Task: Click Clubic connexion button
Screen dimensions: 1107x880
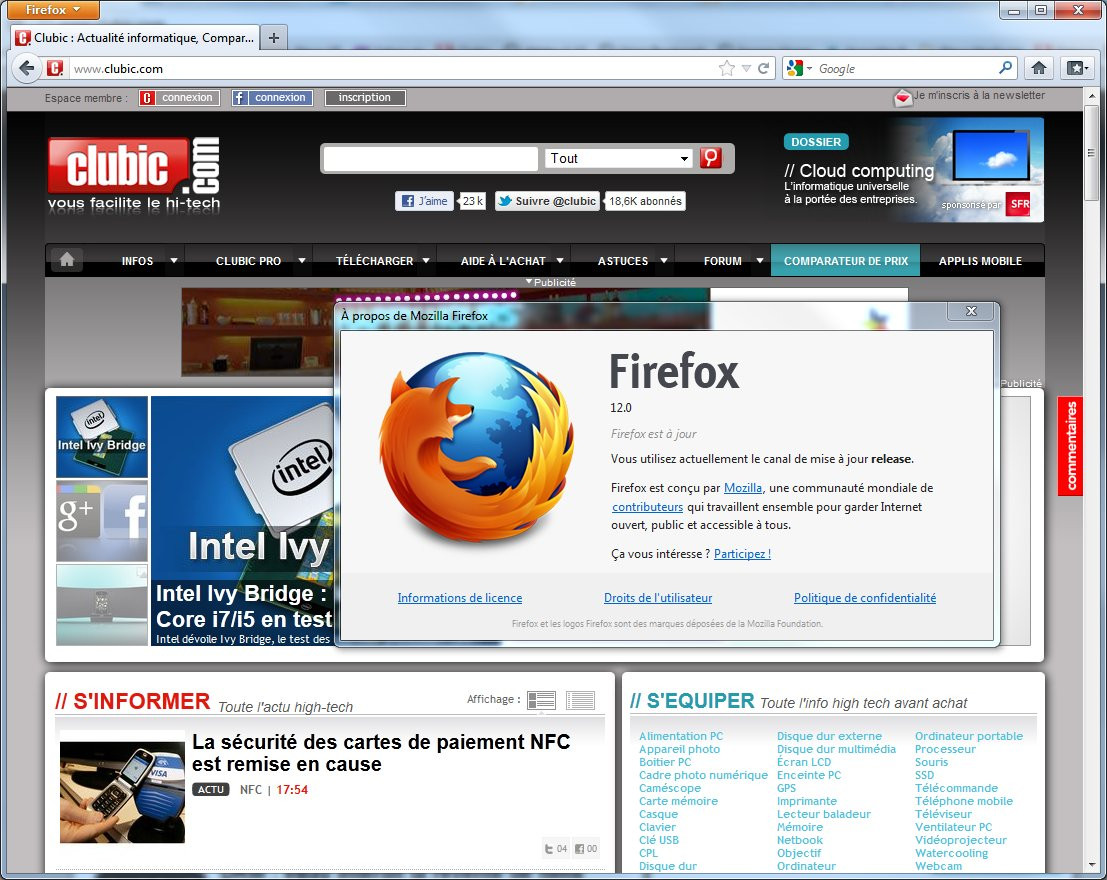Action: point(179,97)
